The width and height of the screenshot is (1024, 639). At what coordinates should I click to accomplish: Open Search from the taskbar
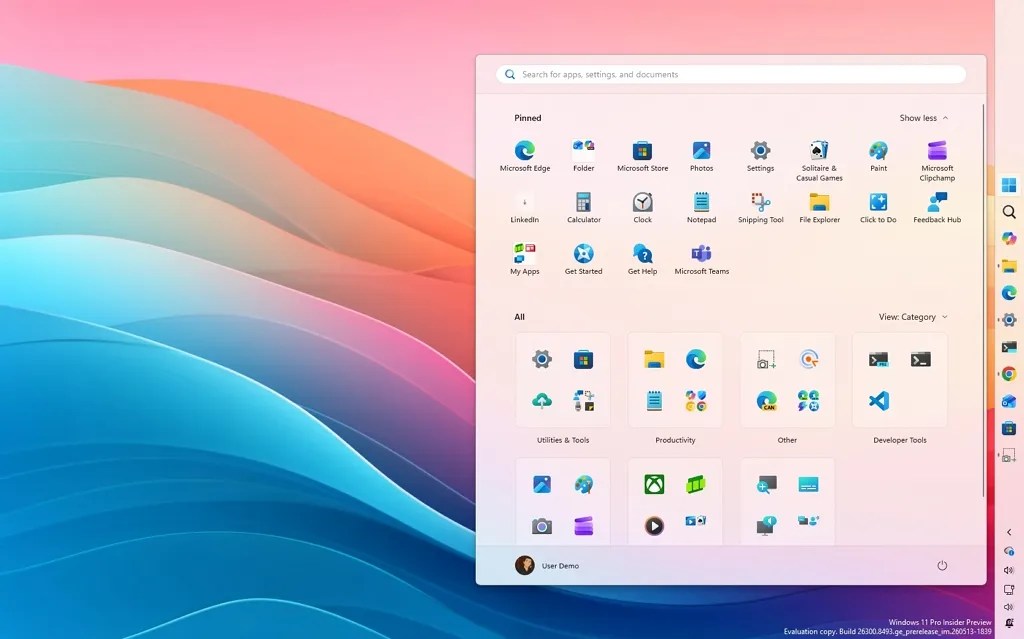coord(1009,212)
